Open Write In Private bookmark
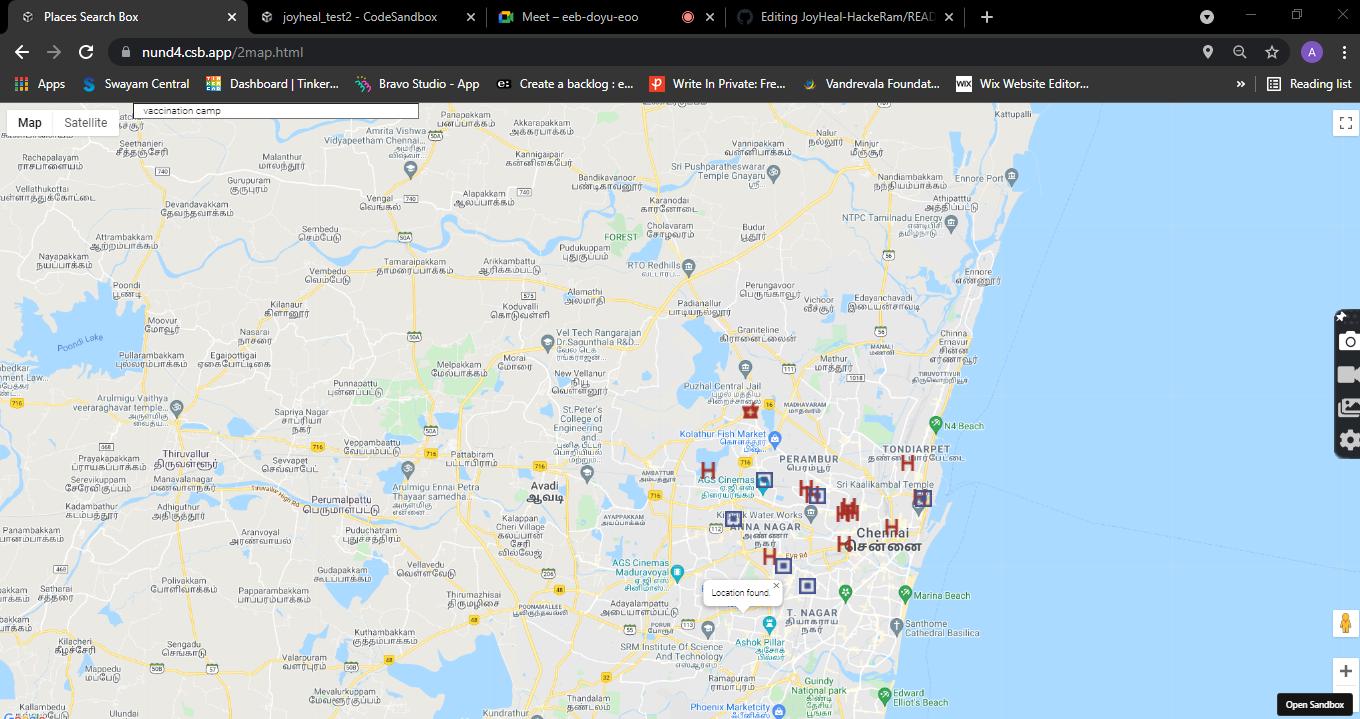Image resolution: width=1360 pixels, height=719 pixels. [x=718, y=84]
